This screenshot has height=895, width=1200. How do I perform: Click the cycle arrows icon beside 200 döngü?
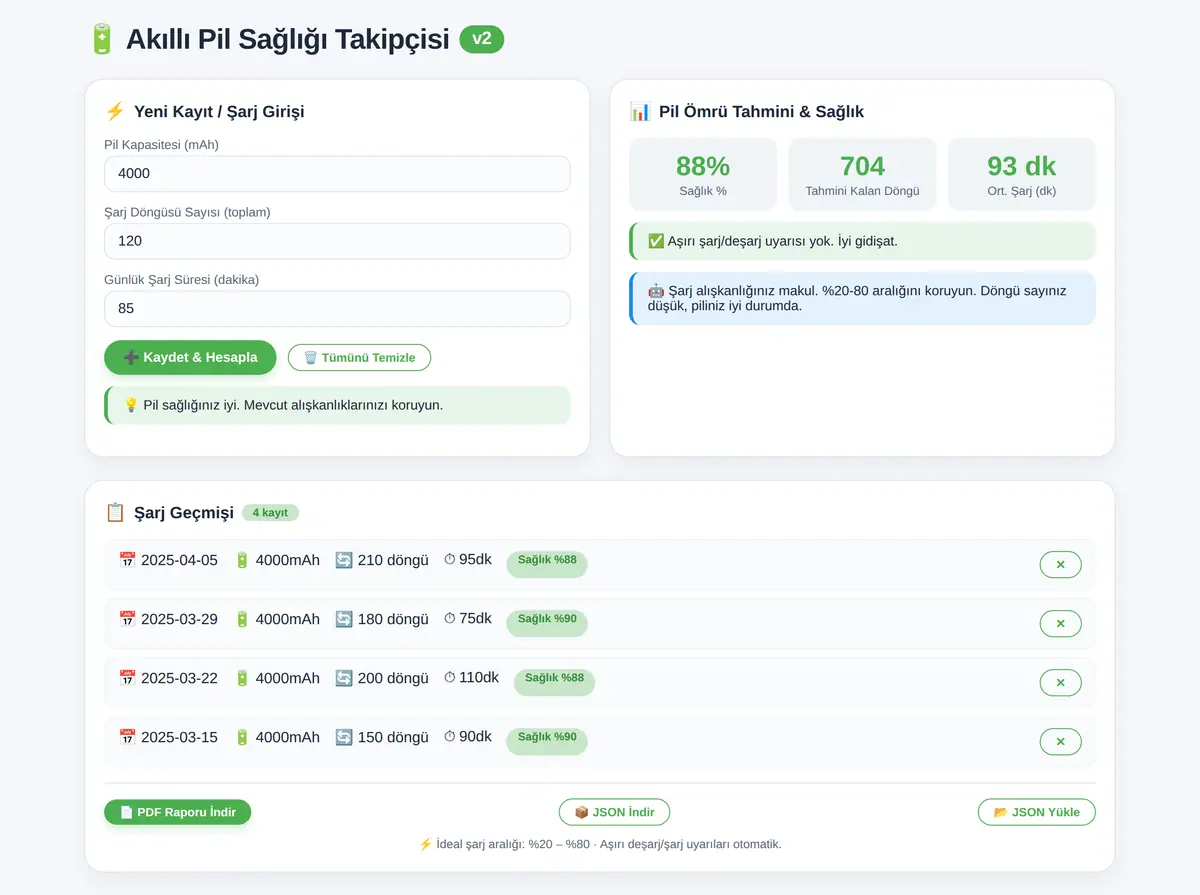(x=344, y=678)
